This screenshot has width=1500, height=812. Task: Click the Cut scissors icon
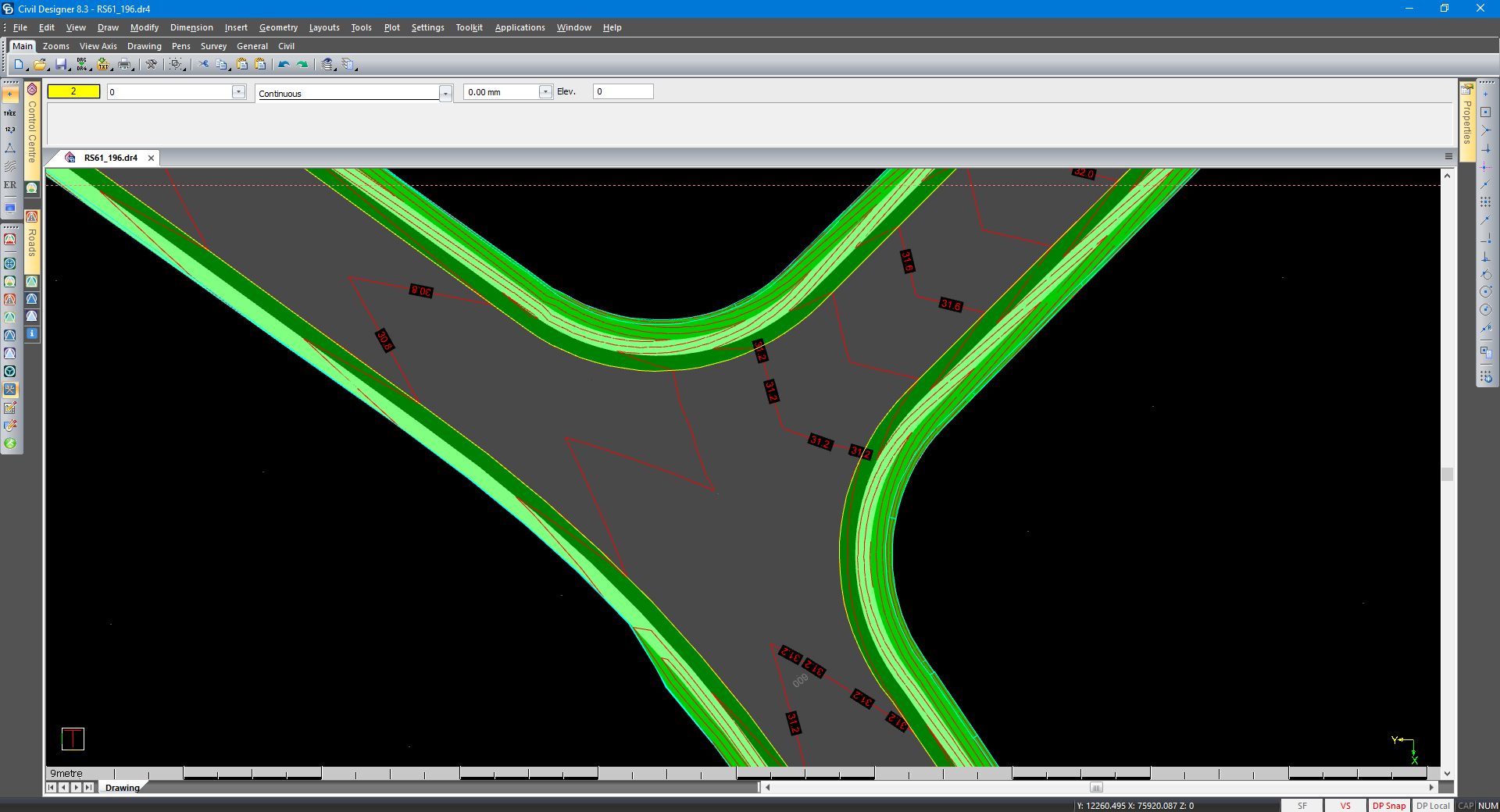tap(203, 65)
